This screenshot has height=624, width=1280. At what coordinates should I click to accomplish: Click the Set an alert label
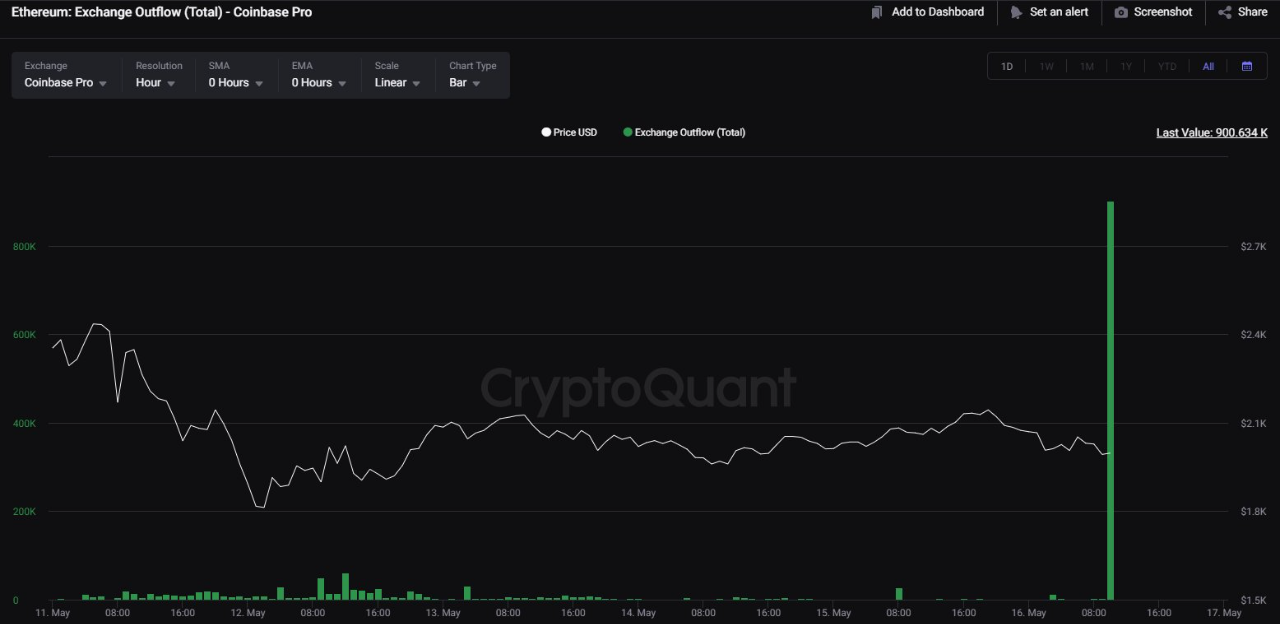[x=1059, y=12]
